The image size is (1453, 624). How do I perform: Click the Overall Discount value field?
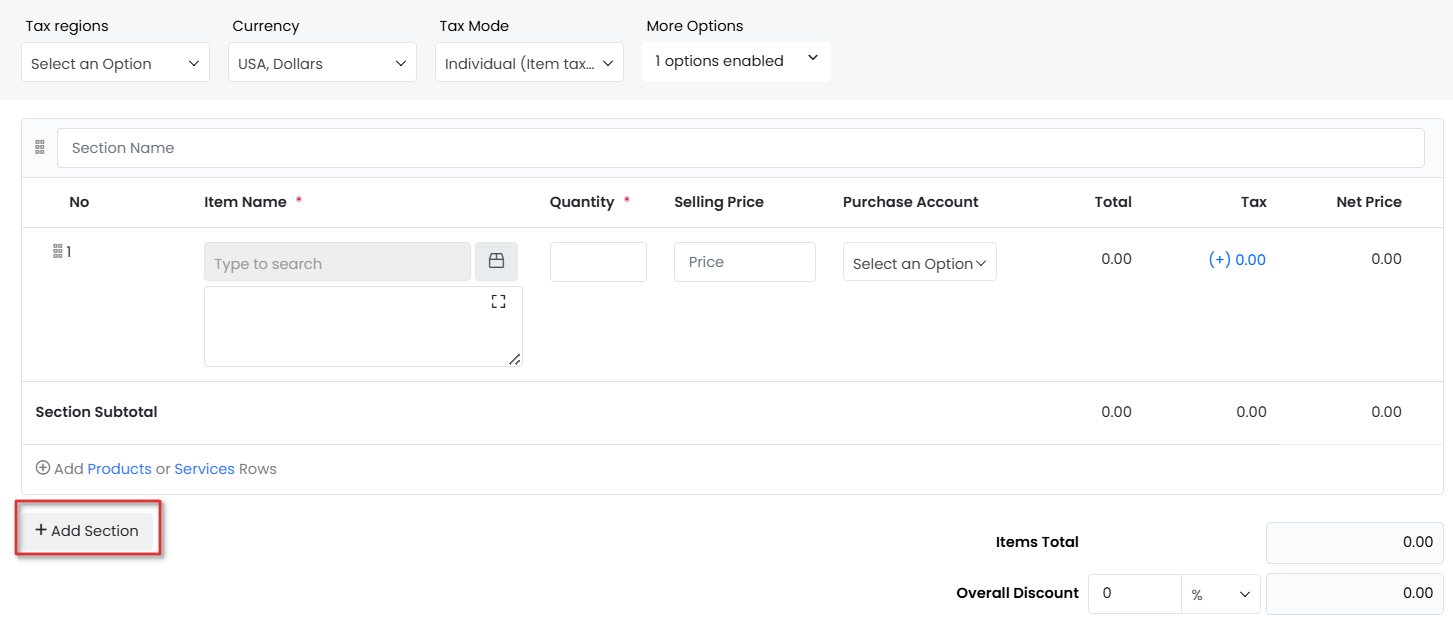tap(1134, 594)
